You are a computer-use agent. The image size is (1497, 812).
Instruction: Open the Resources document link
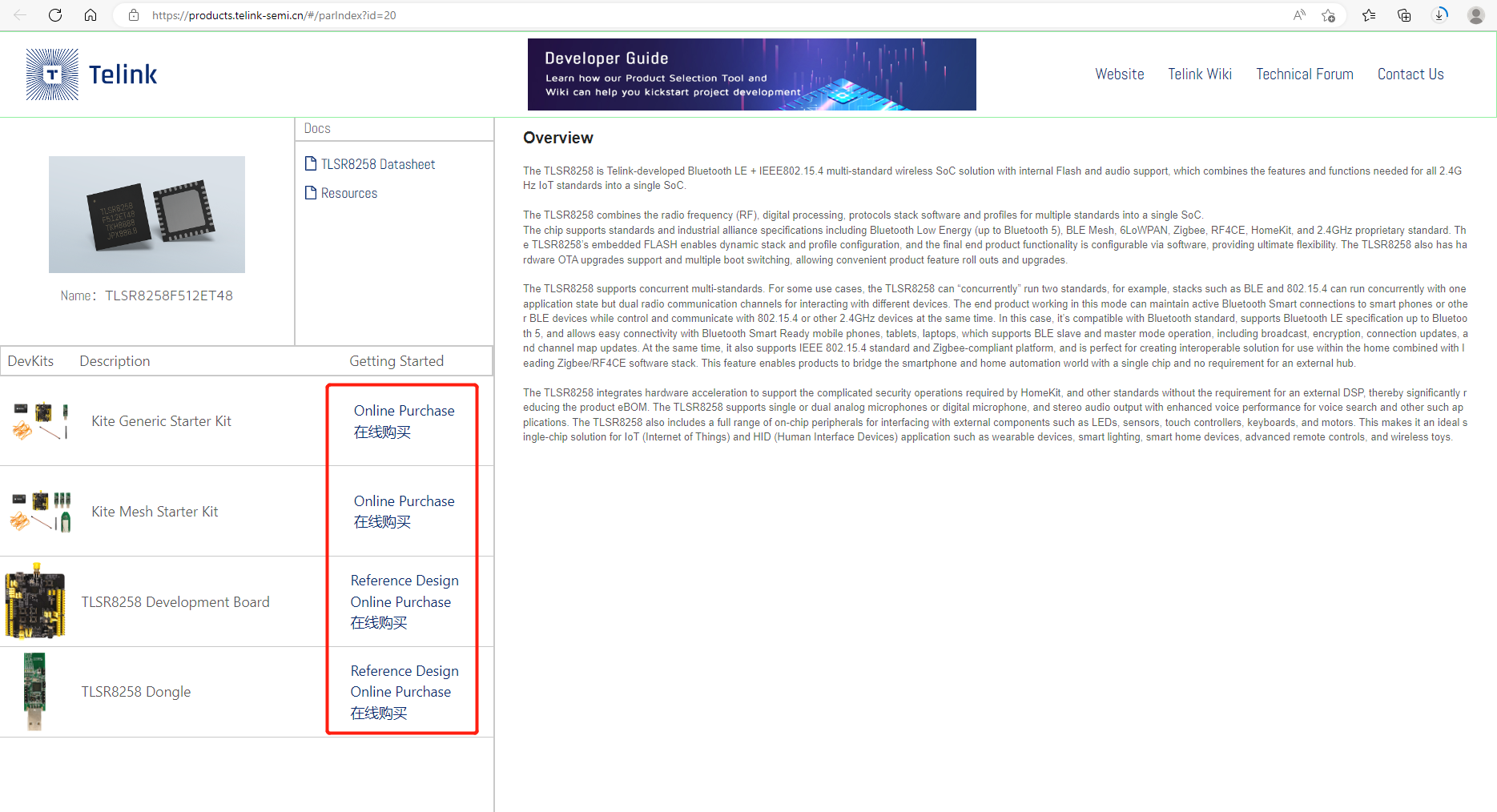(x=348, y=193)
